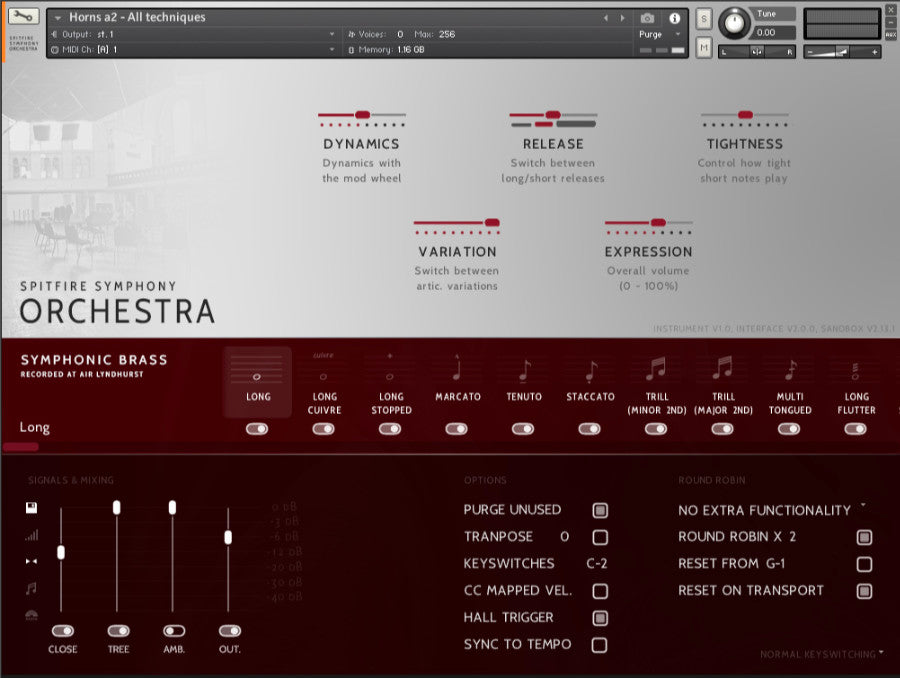This screenshot has height=678, width=900.
Task: Click the Solo S button
Action: tap(704, 20)
